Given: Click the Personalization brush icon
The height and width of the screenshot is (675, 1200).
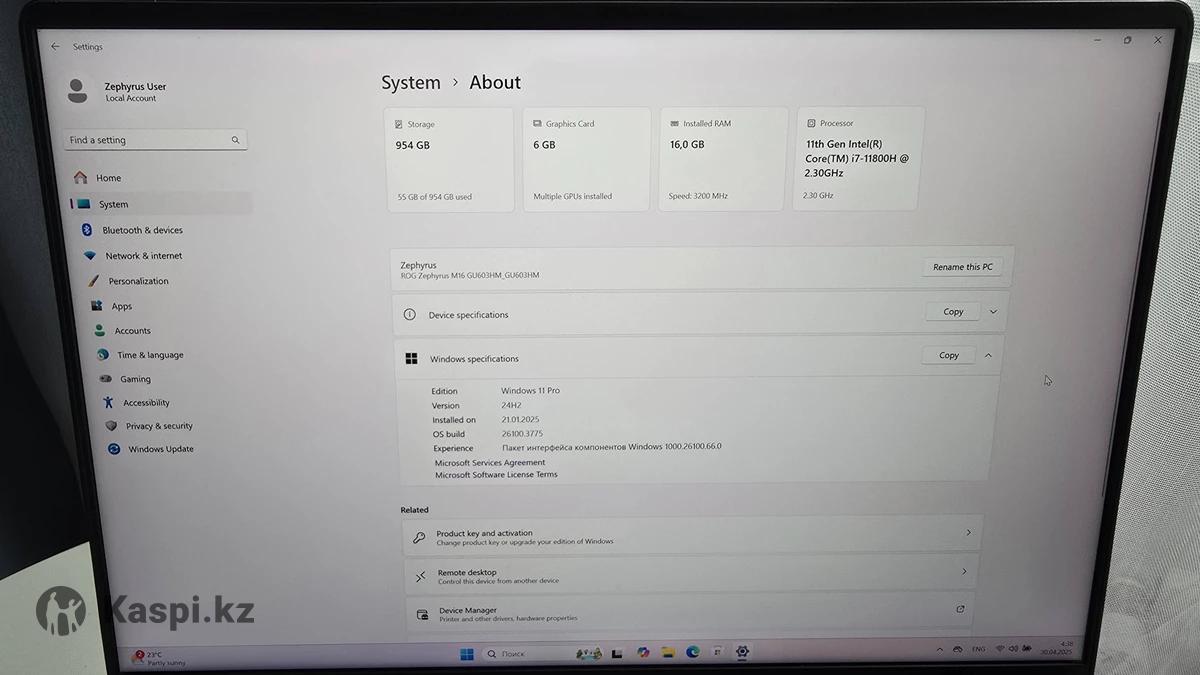Looking at the screenshot, I should click(94, 281).
